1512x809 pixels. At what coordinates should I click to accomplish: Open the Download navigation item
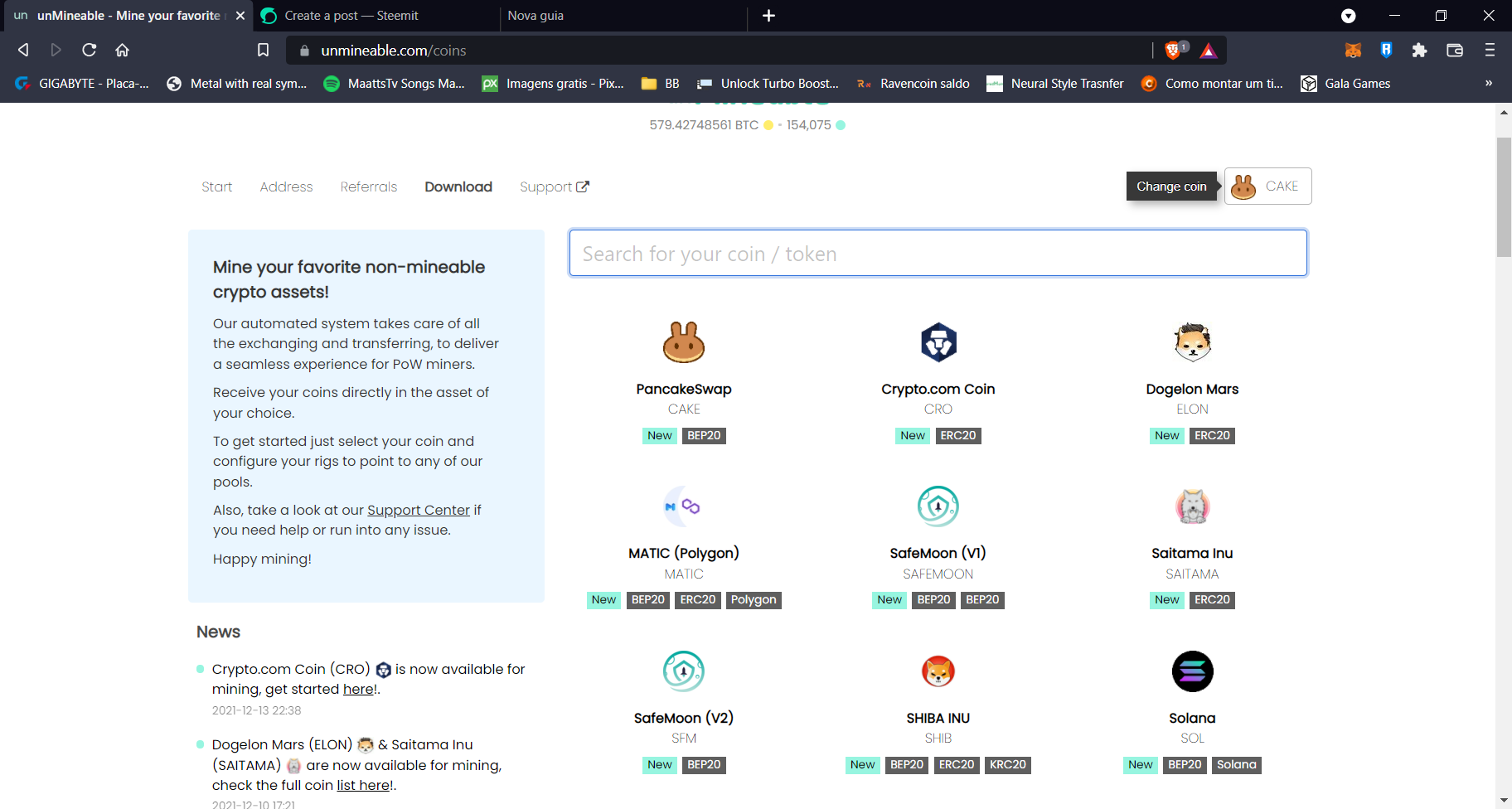458,187
